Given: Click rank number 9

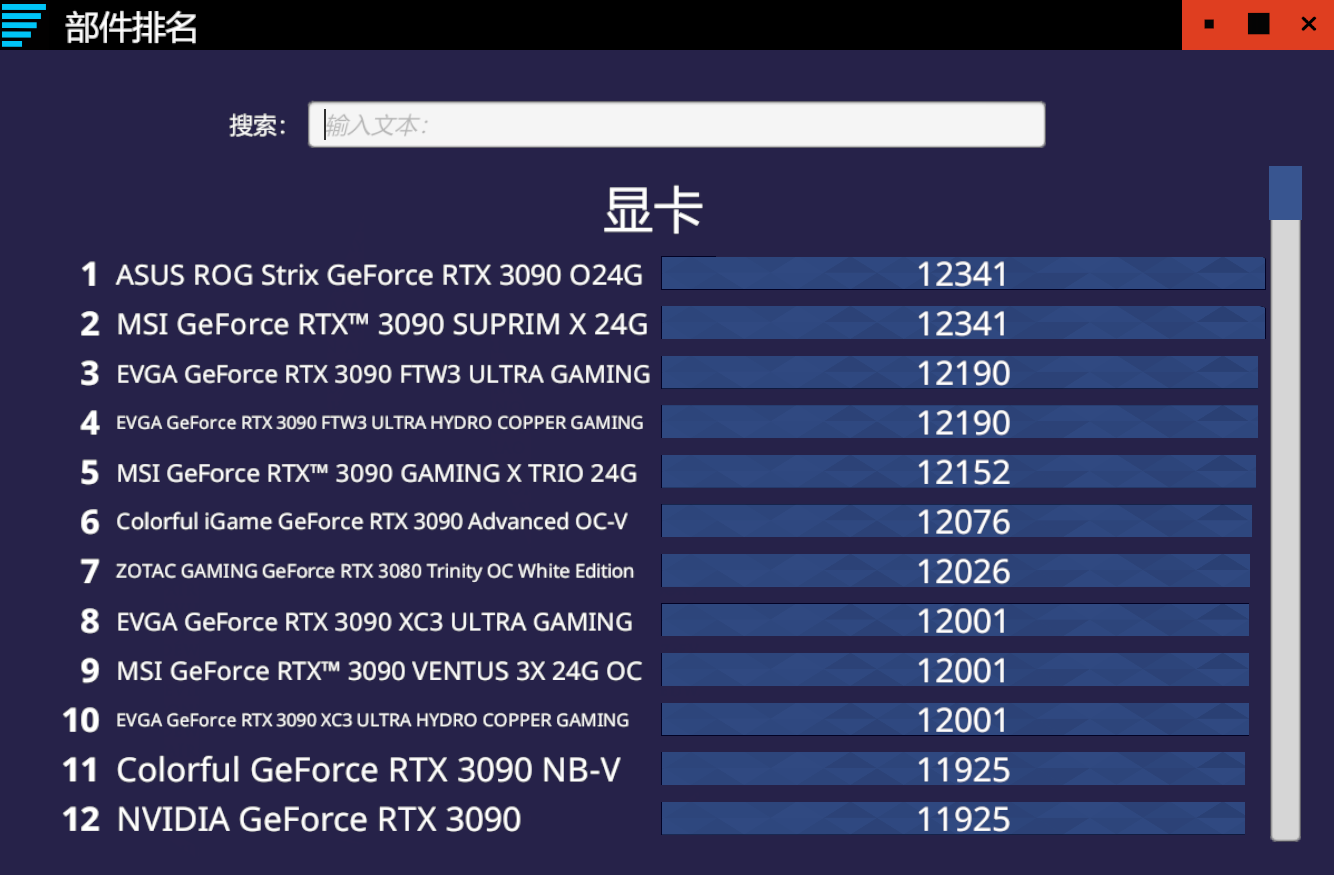Looking at the screenshot, I should [90, 671].
